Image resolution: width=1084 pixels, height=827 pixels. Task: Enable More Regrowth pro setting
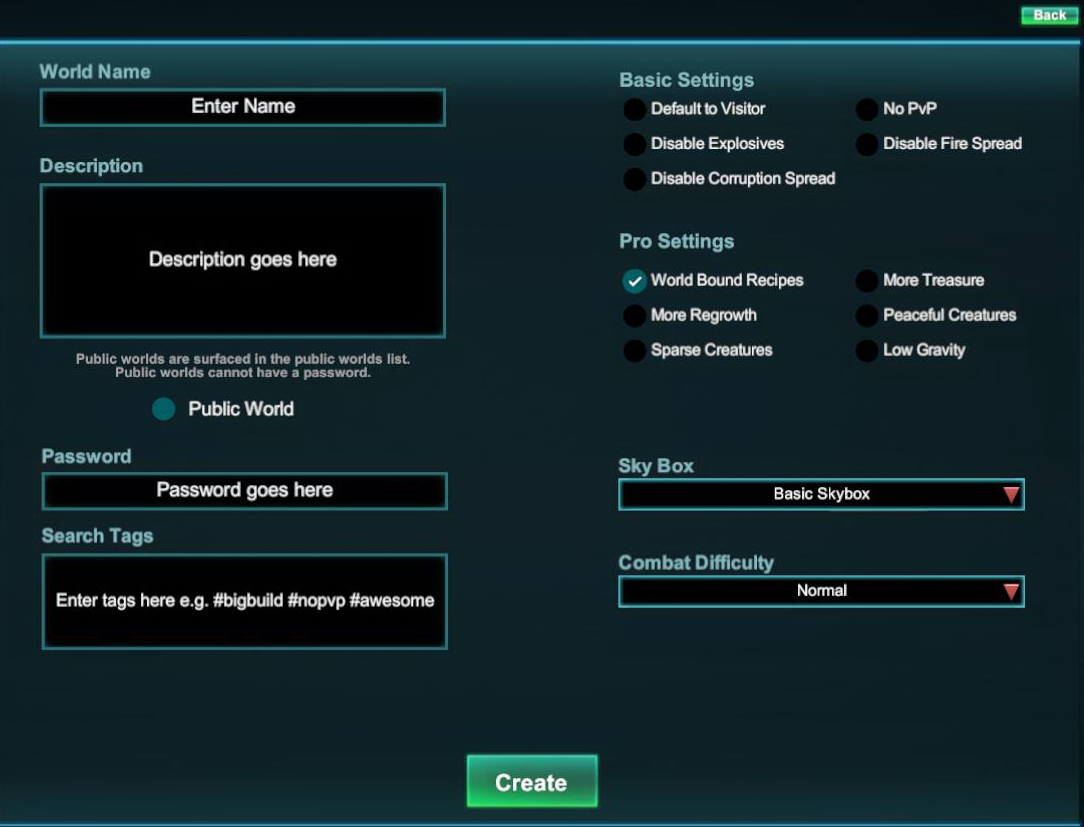pos(635,315)
